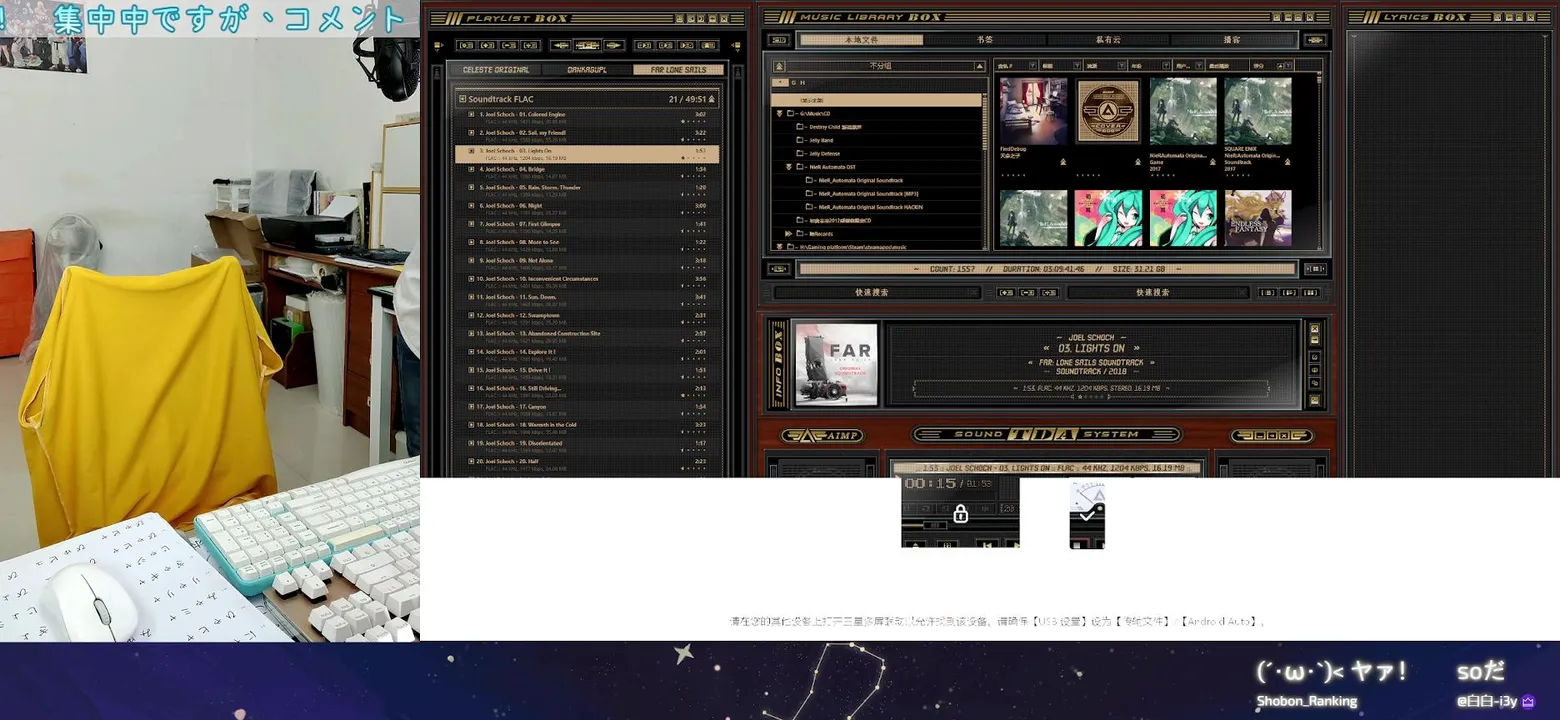1560x720 pixels.
Task: Open the 私有云 library tab
Action: coord(1108,40)
